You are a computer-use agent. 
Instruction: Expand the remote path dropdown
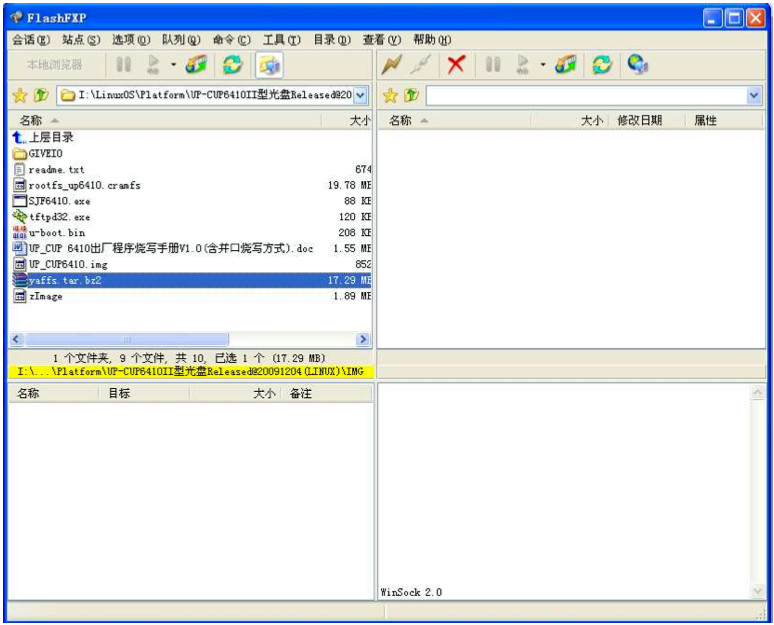click(x=754, y=95)
